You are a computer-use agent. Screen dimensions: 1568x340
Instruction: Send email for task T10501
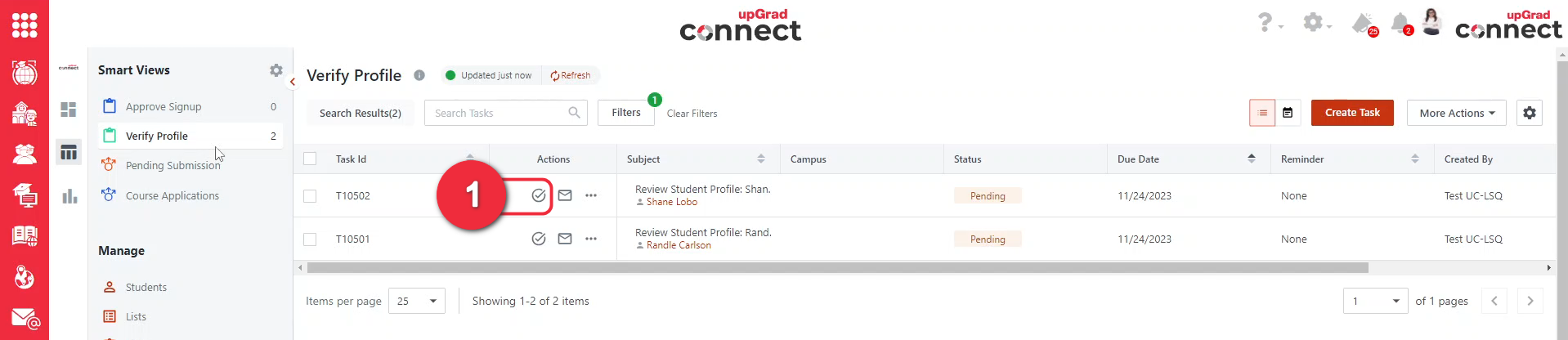tap(565, 239)
